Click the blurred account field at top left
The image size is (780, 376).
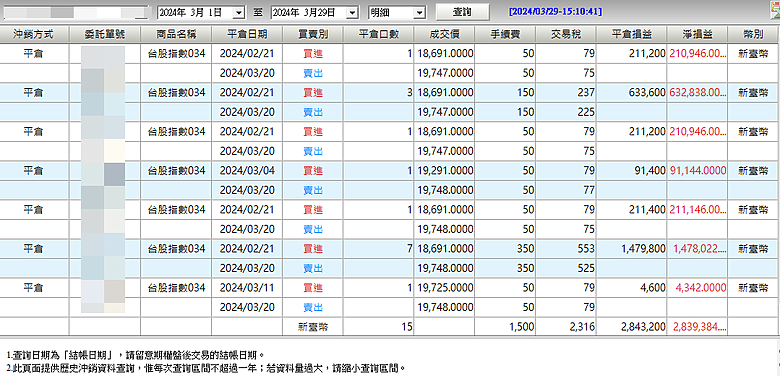point(75,12)
